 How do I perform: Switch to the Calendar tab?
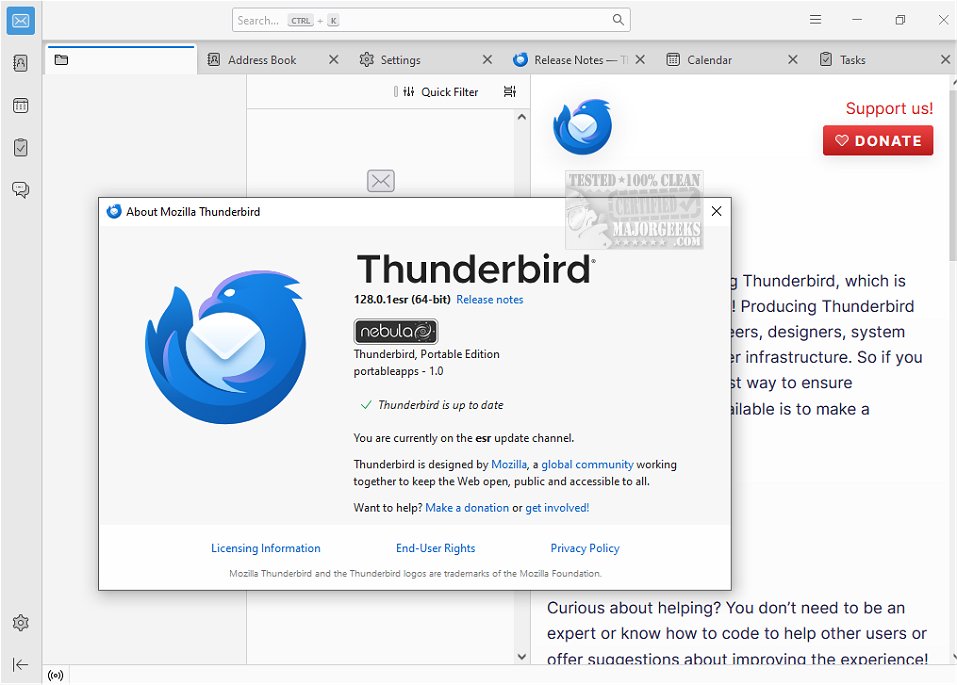[x=709, y=60]
